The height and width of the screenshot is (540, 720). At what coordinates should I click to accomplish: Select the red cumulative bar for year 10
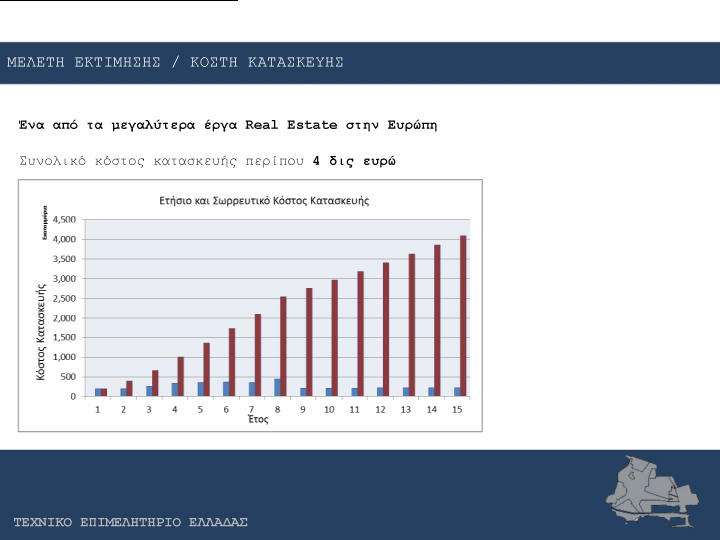click(x=334, y=338)
